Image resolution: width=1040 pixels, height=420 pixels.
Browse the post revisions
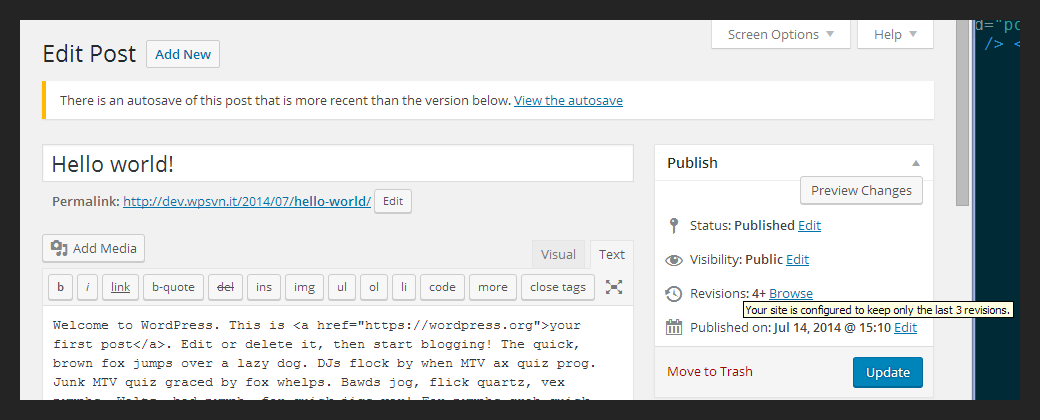(791, 294)
